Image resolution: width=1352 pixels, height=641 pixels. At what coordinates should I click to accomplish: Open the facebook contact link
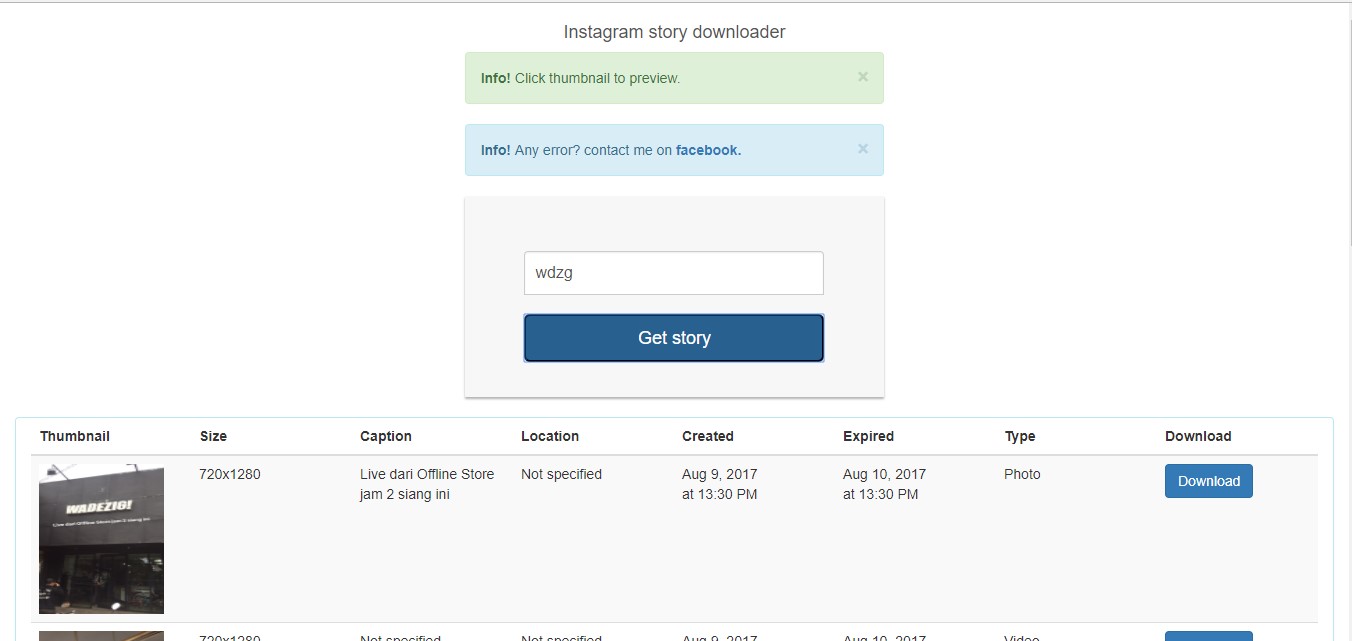pos(708,150)
